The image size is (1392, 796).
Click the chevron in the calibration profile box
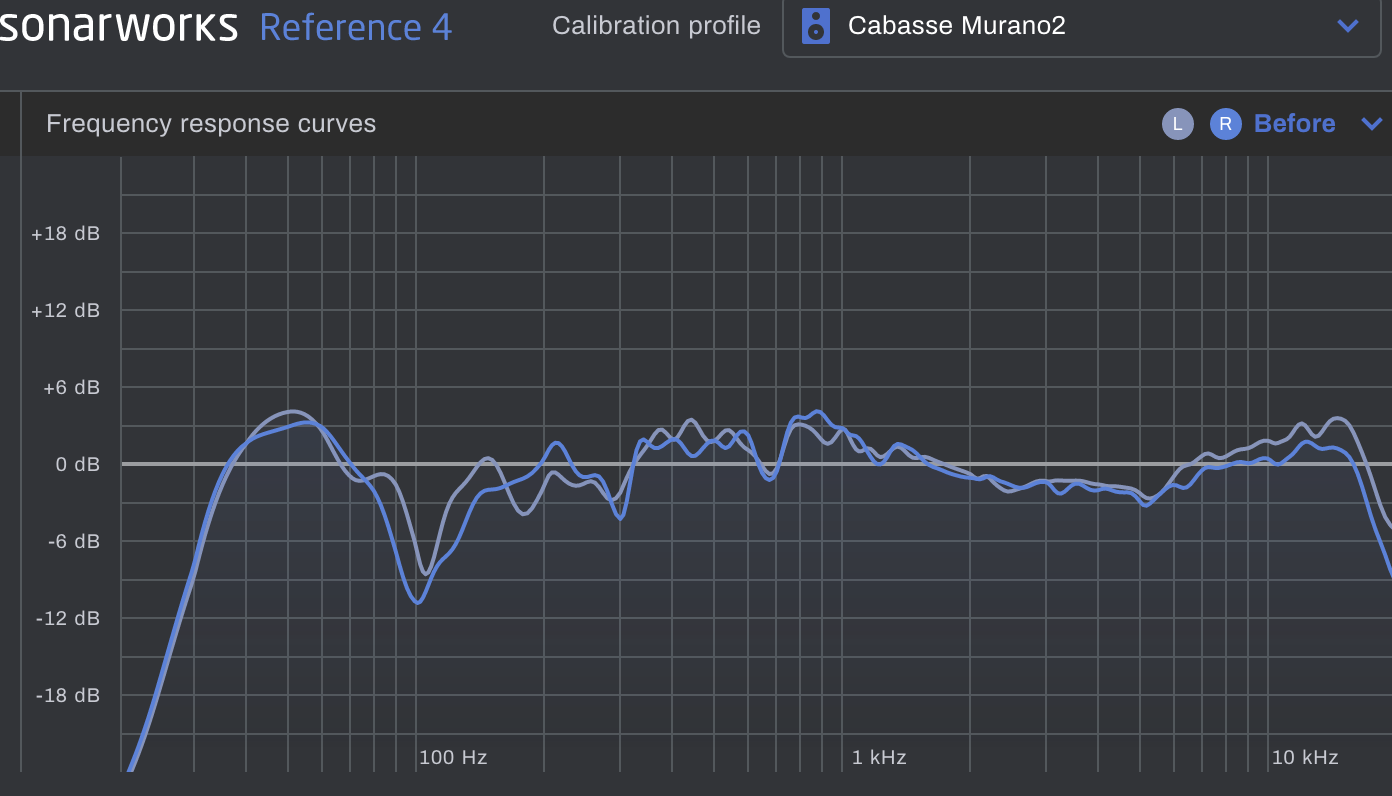pos(1348,26)
